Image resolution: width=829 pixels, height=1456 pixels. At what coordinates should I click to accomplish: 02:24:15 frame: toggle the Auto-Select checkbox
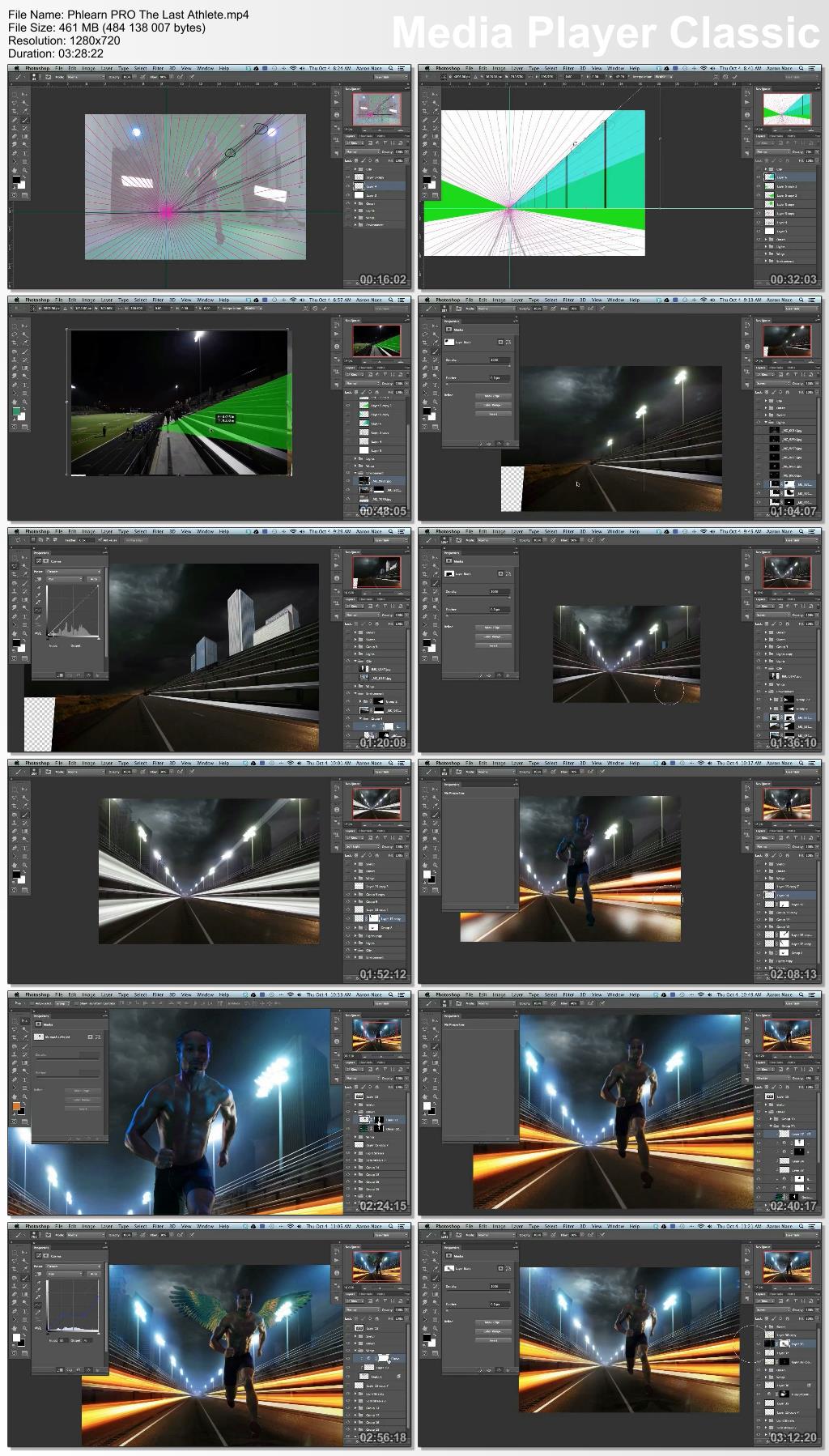click(32, 1003)
